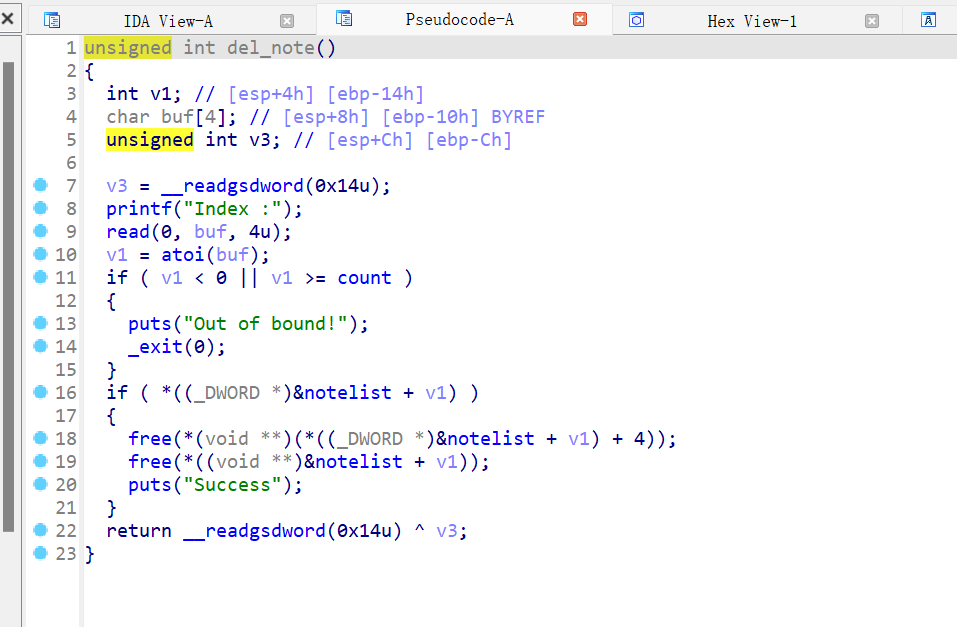
Task: Click puts call on line 20
Action: point(150,485)
